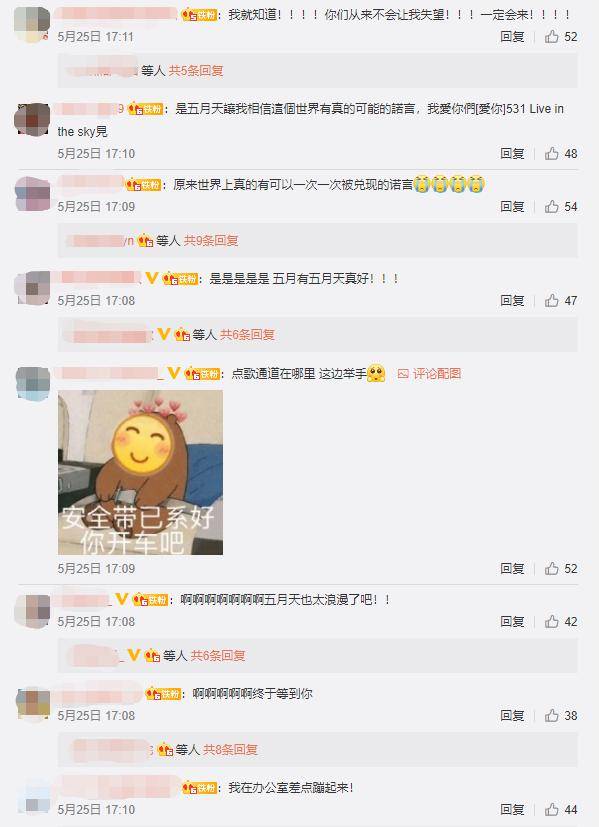The image size is (599, 827).
Task: Like the 终于等到你 comment
Action: tap(552, 716)
